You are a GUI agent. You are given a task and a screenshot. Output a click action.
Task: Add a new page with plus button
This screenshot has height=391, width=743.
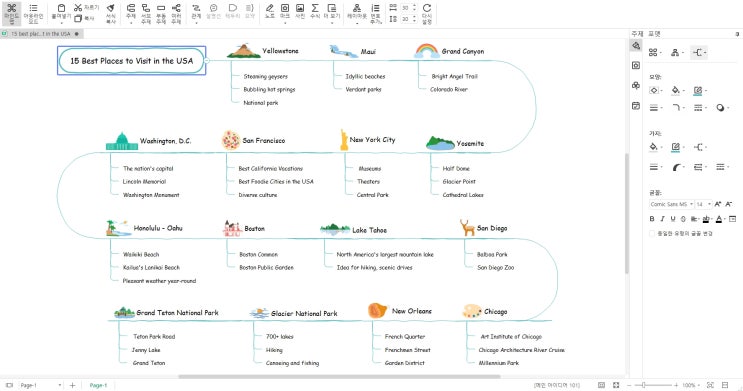tap(72, 385)
